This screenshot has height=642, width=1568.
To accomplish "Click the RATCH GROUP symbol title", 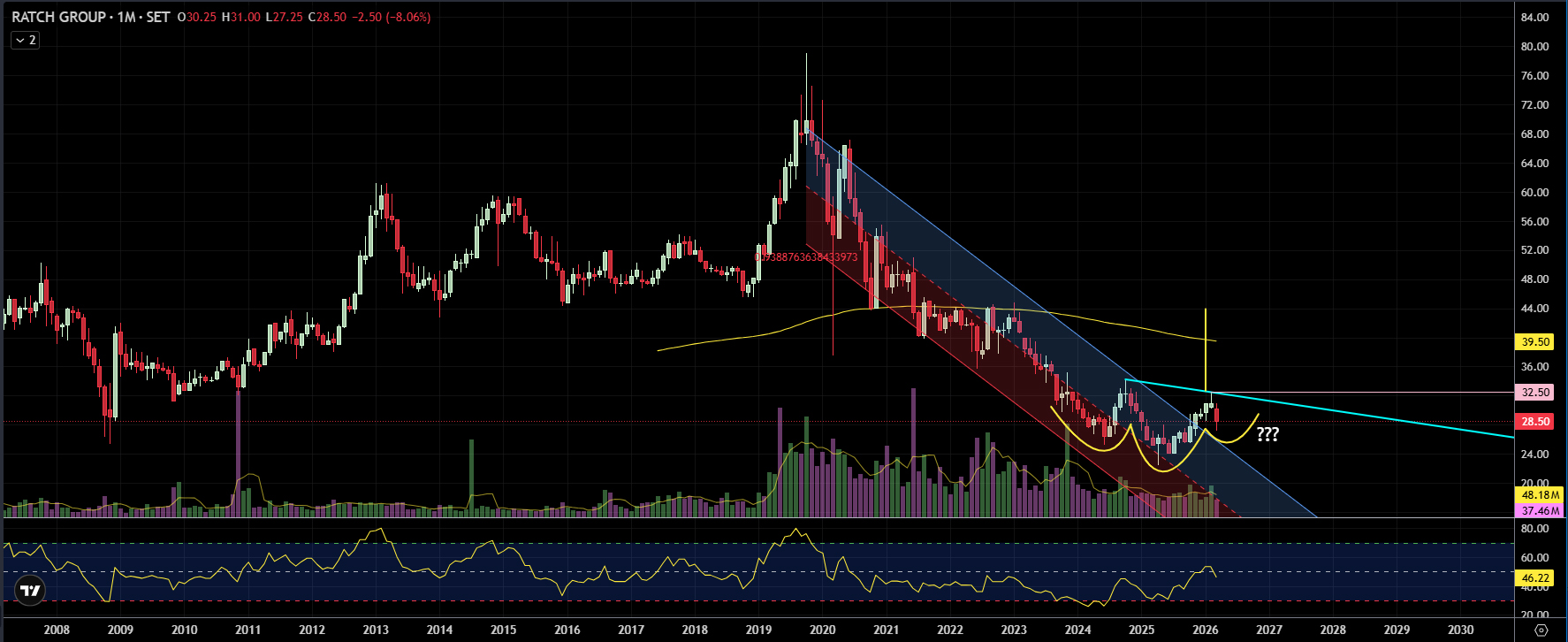I will click(x=57, y=17).
